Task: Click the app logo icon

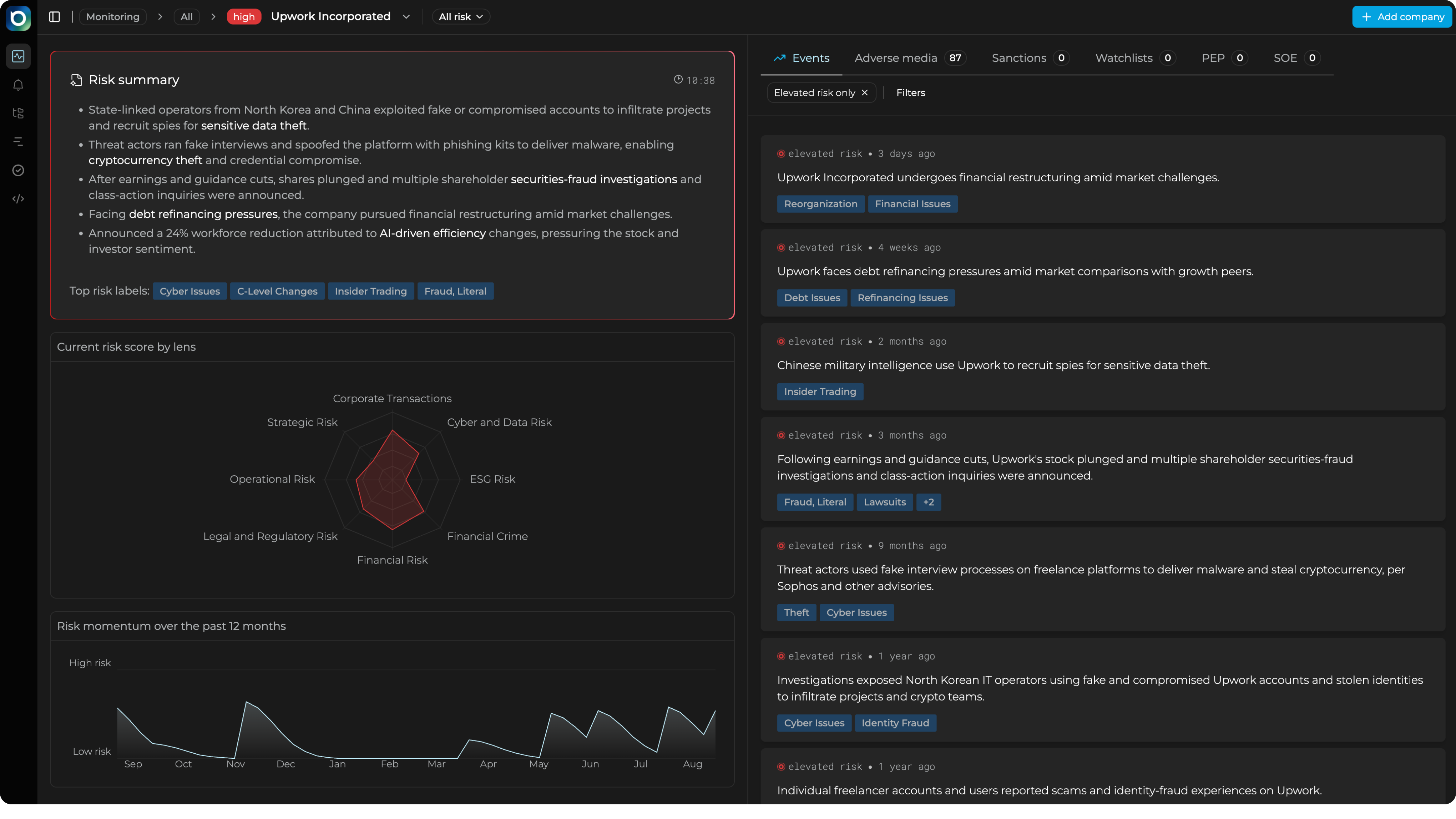Action: (x=18, y=18)
